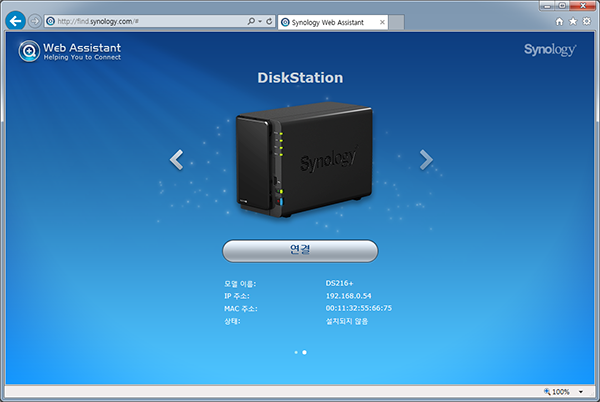Maximize the browser window

click(562, 6)
